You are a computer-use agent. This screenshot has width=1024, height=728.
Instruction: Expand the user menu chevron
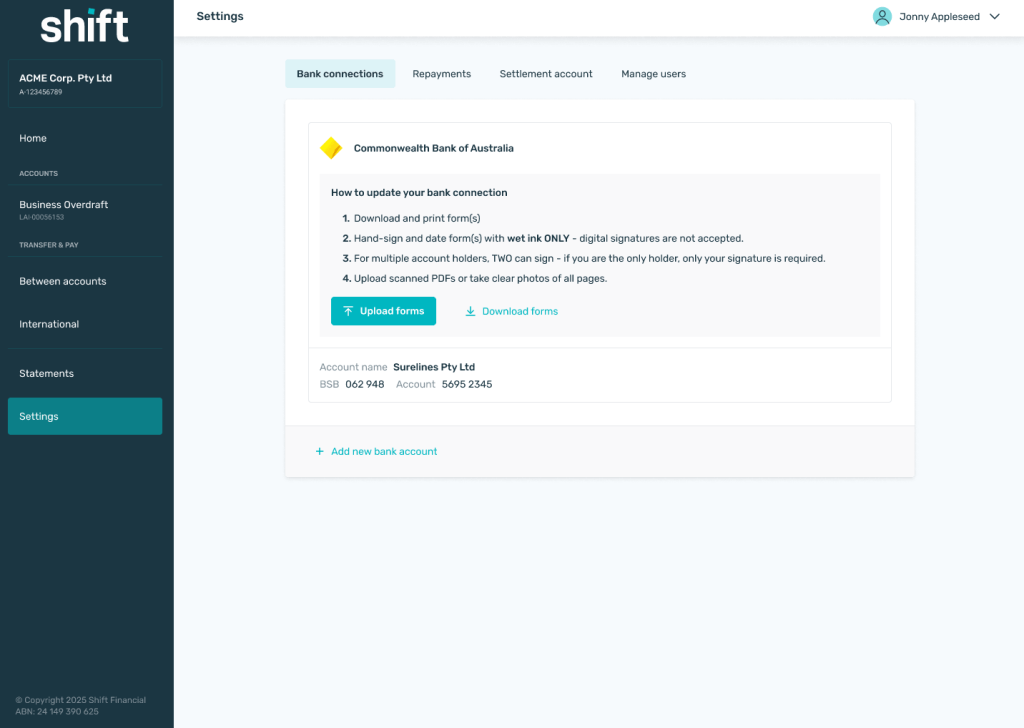994,16
